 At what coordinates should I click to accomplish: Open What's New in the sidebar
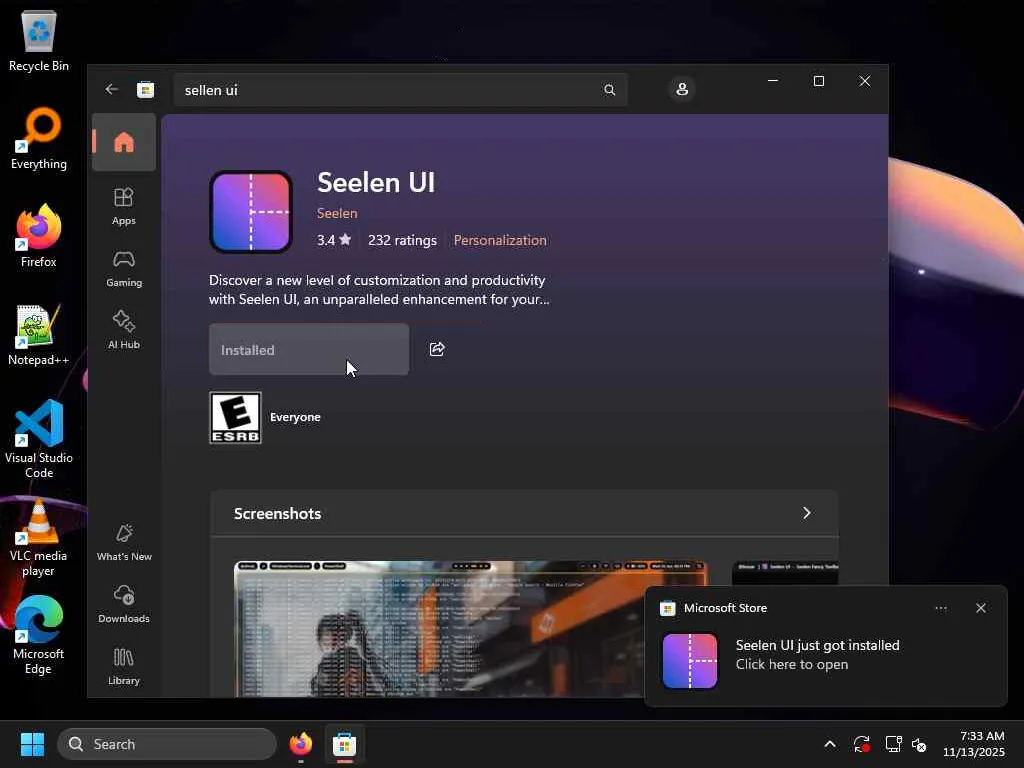pyautogui.click(x=124, y=542)
